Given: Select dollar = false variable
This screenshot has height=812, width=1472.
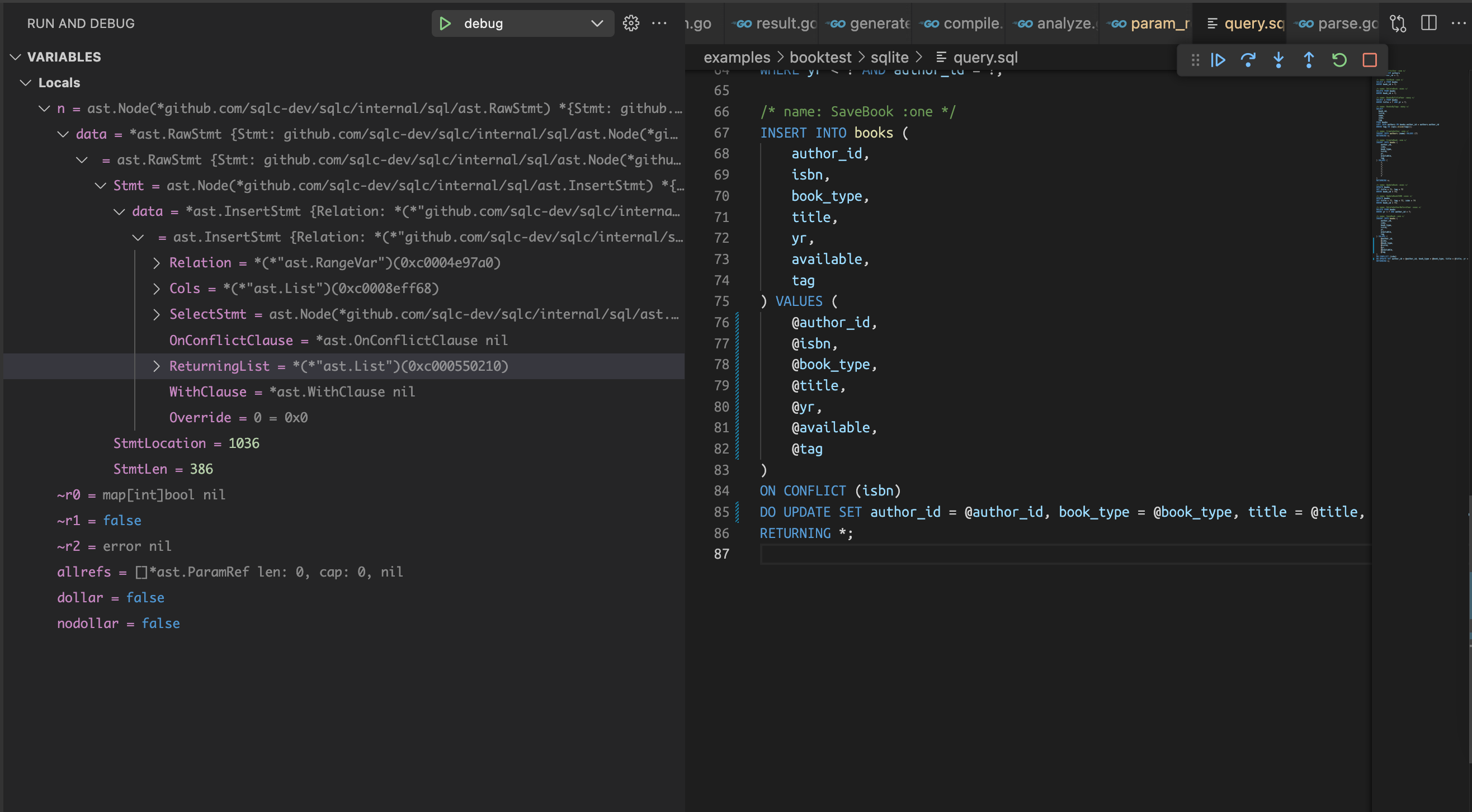Looking at the screenshot, I should point(344,598).
